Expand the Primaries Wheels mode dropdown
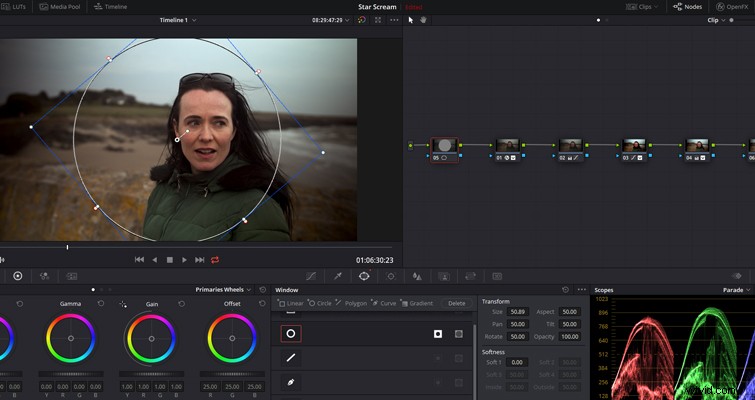The image size is (755, 400). [x=223, y=290]
